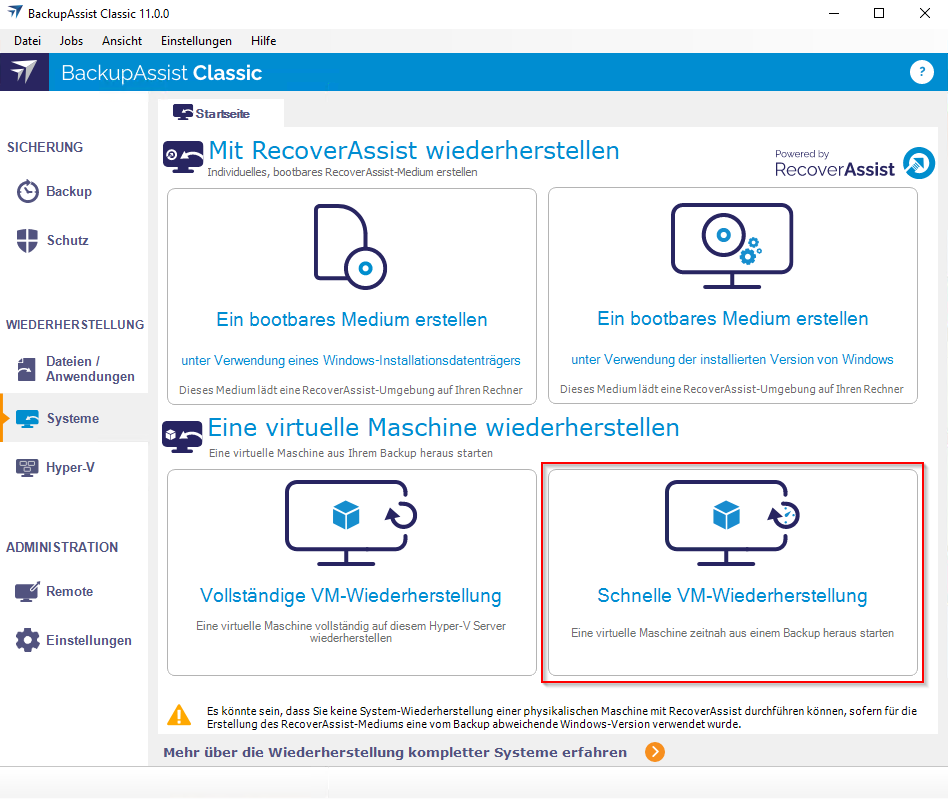
Task: Click the RecoverAssist logo icon
Action: coord(918,163)
